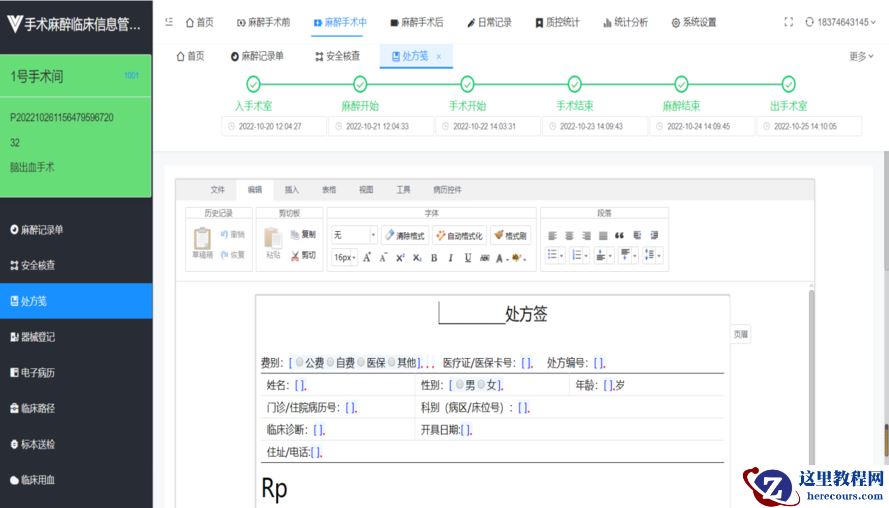Click the 格式刷 format painter button

(x=510, y=235)
